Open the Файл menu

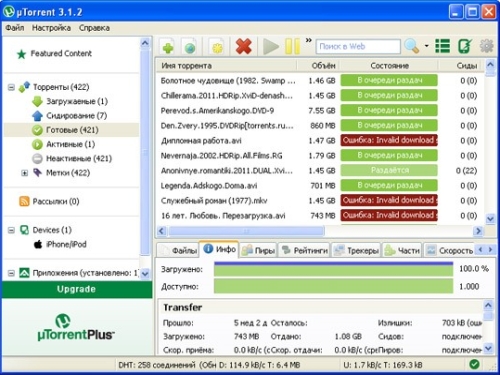[x=15, y=28]
